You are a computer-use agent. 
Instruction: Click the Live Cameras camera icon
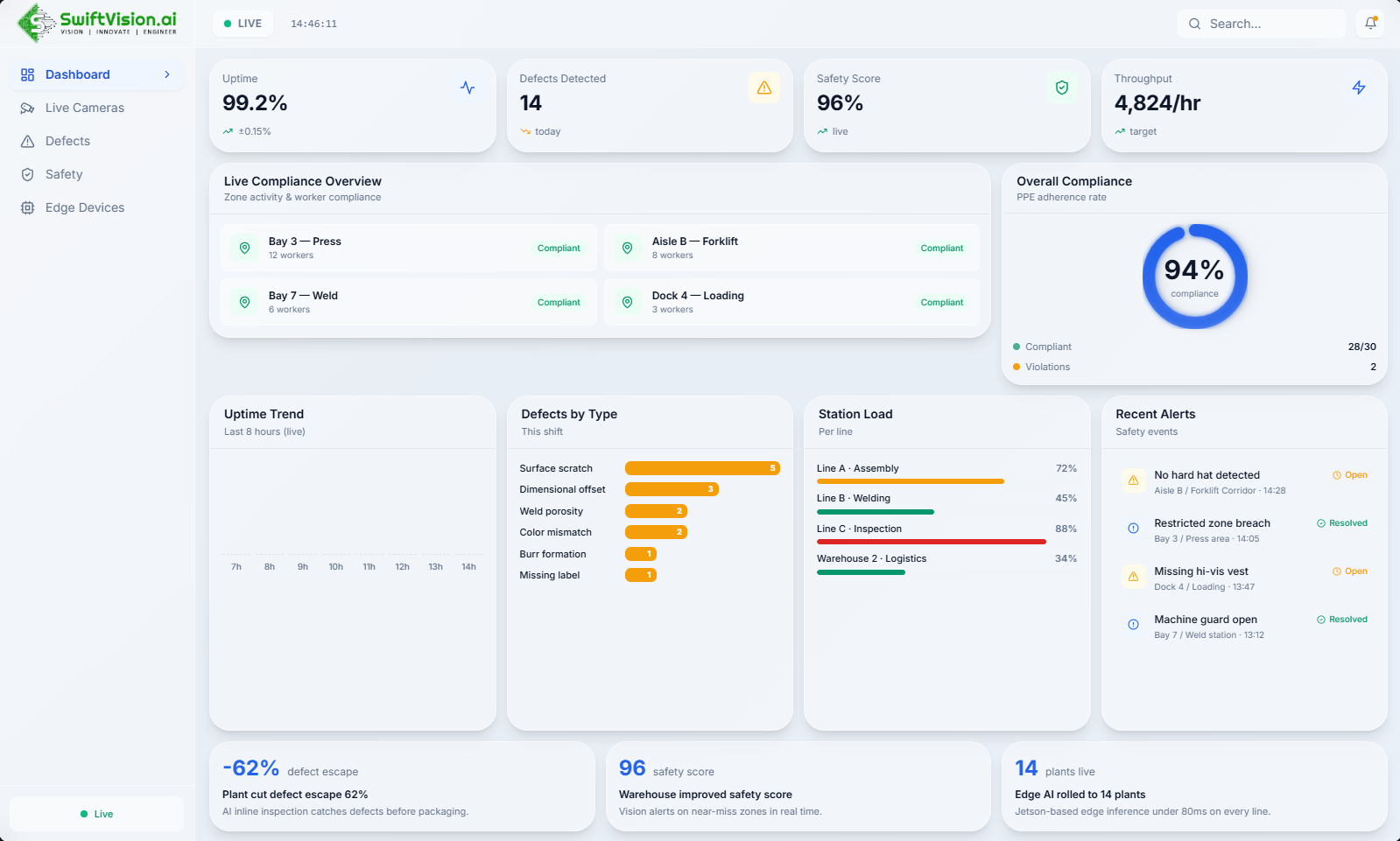(x=27, y=108)
